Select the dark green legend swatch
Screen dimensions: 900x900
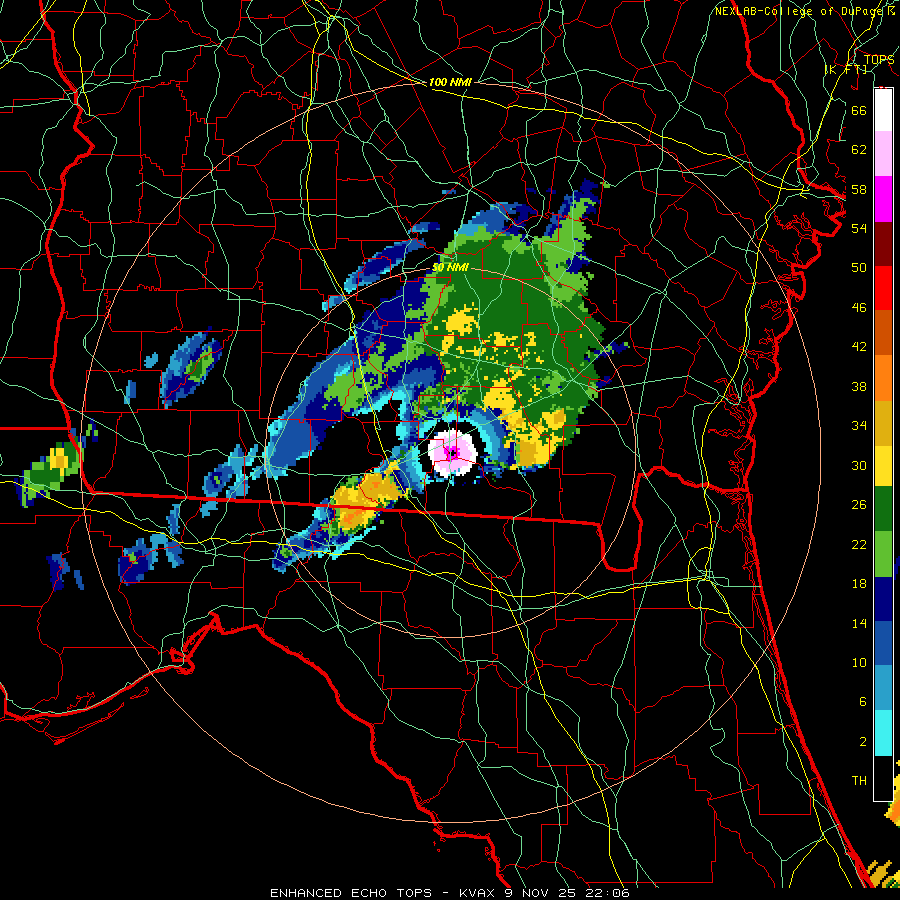click(883, 509)
